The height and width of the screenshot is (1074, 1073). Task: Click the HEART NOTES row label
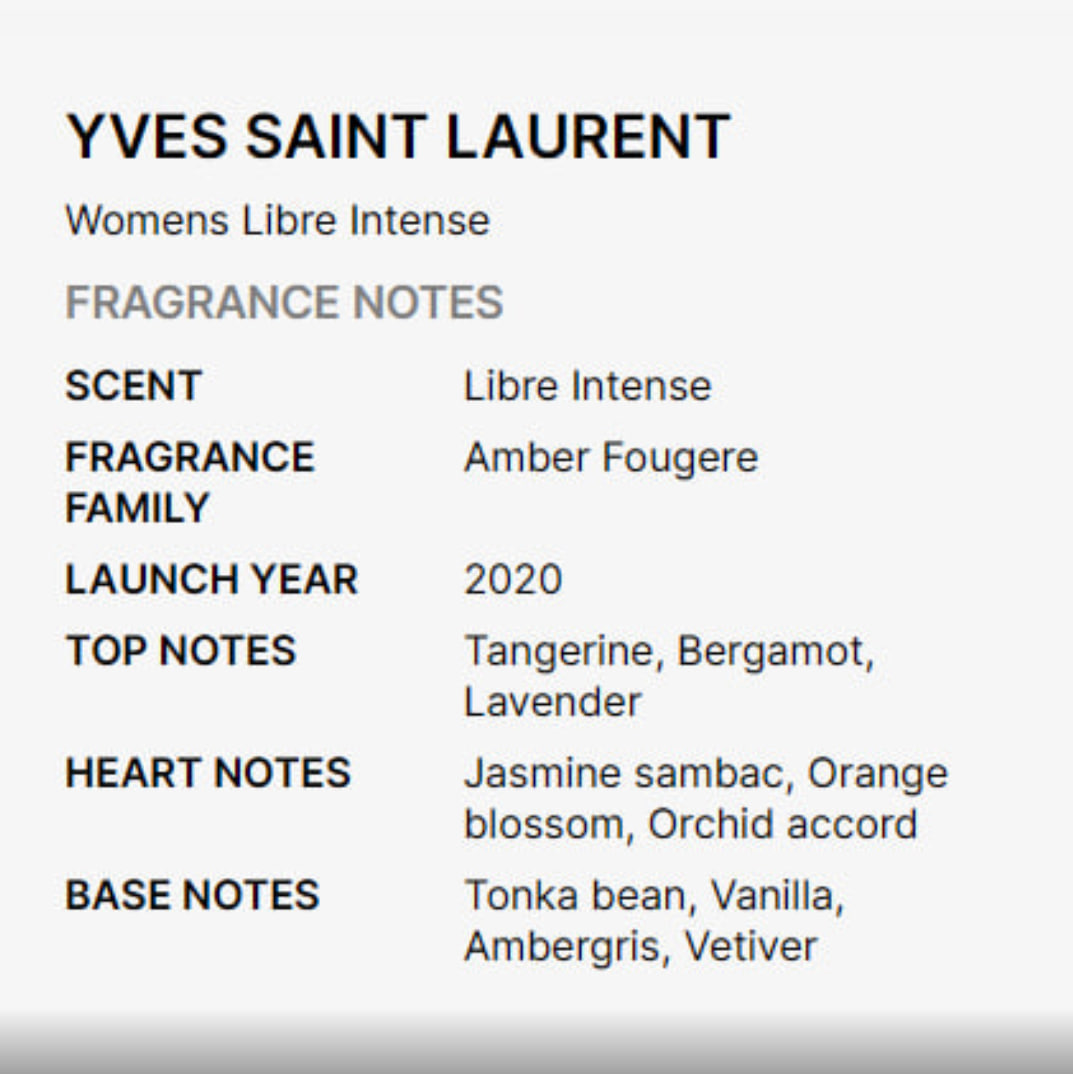tap(208, 773)
